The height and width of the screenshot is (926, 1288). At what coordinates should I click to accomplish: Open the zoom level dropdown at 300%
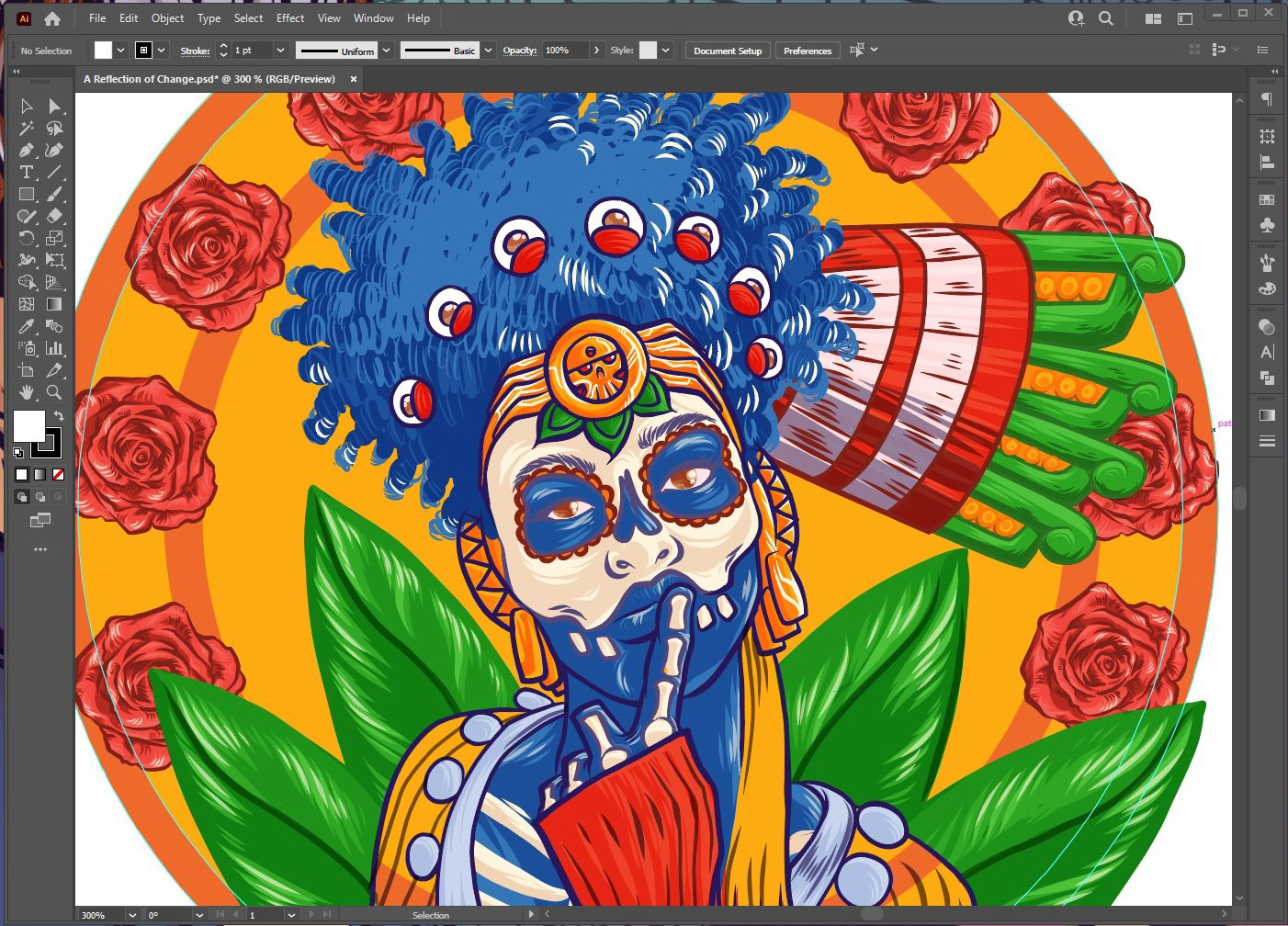coord(132,915)
